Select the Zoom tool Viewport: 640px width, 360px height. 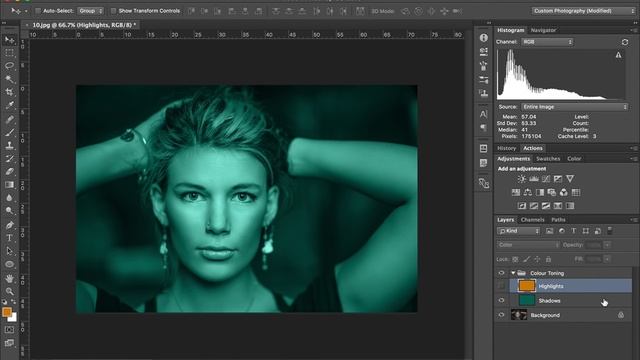pos(9,291)
